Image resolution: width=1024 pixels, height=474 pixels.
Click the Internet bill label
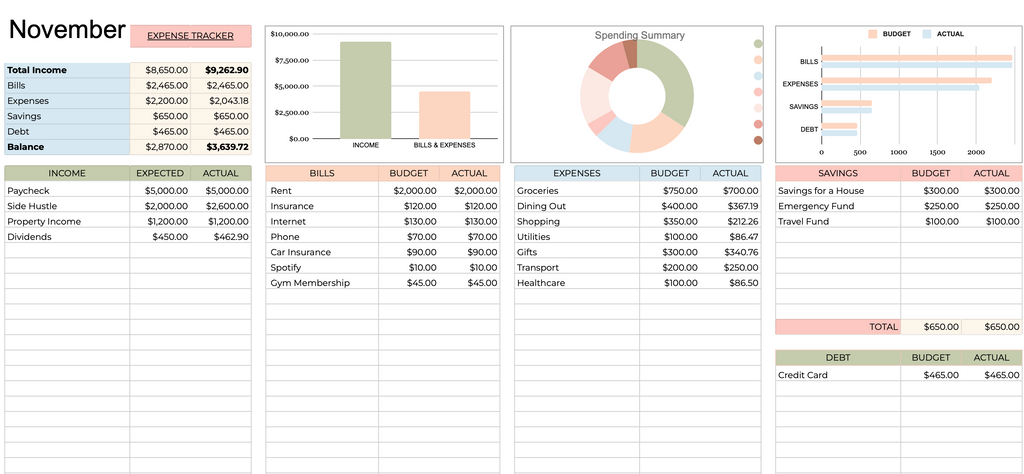tap(288, 221)
